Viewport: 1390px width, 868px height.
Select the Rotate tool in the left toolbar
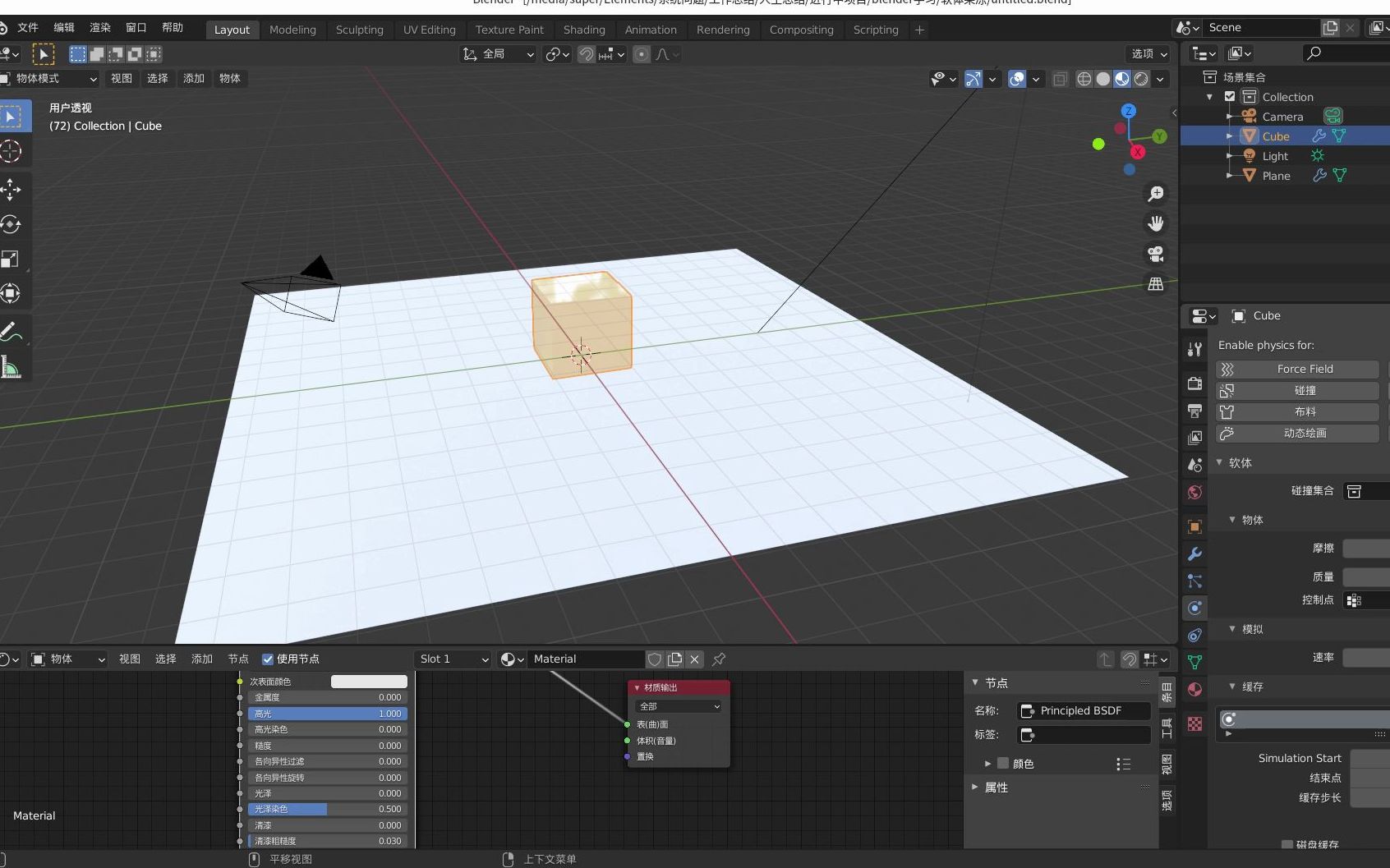pyautogui.click(x=12, y=223)
